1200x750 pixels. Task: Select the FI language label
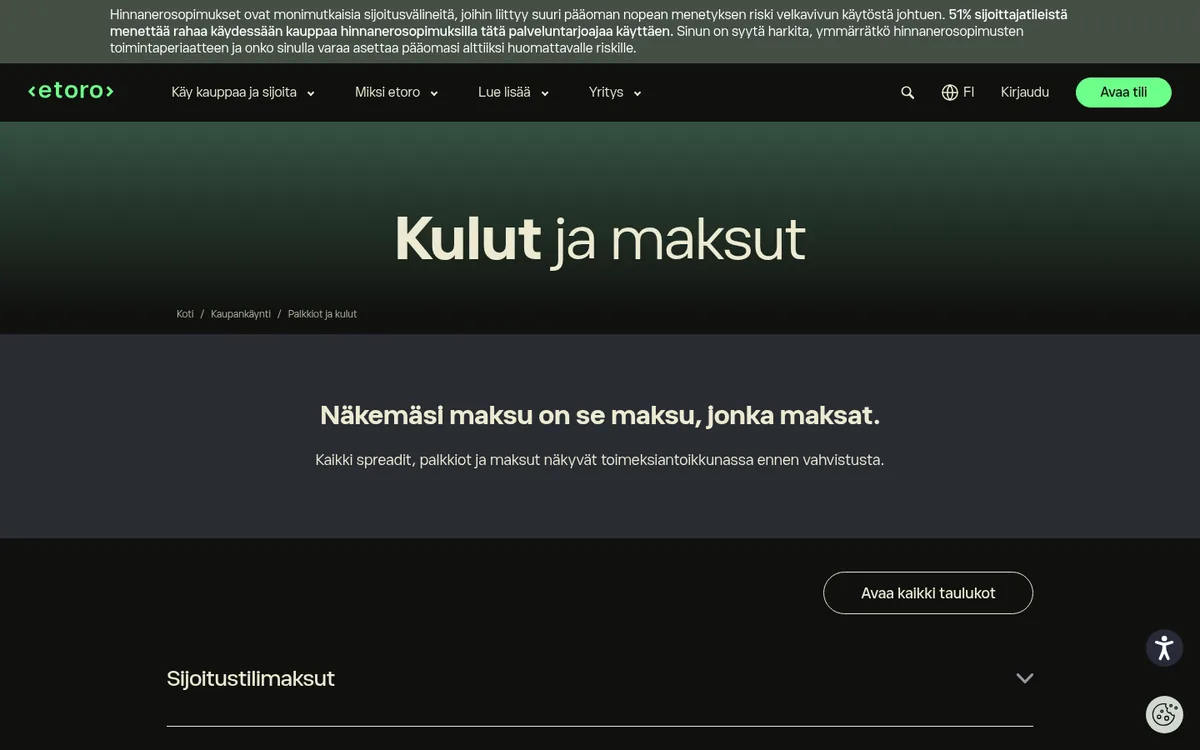pyautogui.click(x=969, y=92)
